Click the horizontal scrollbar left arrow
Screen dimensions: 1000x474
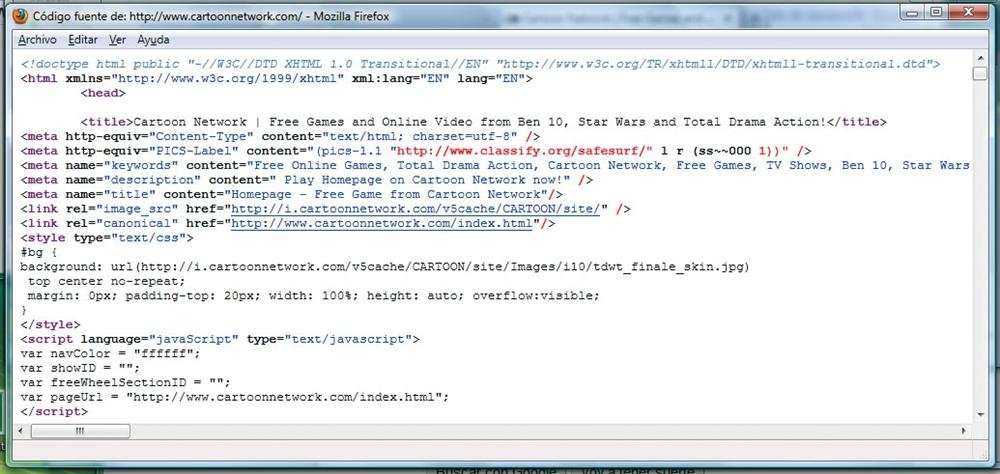[x=22, y=431]
